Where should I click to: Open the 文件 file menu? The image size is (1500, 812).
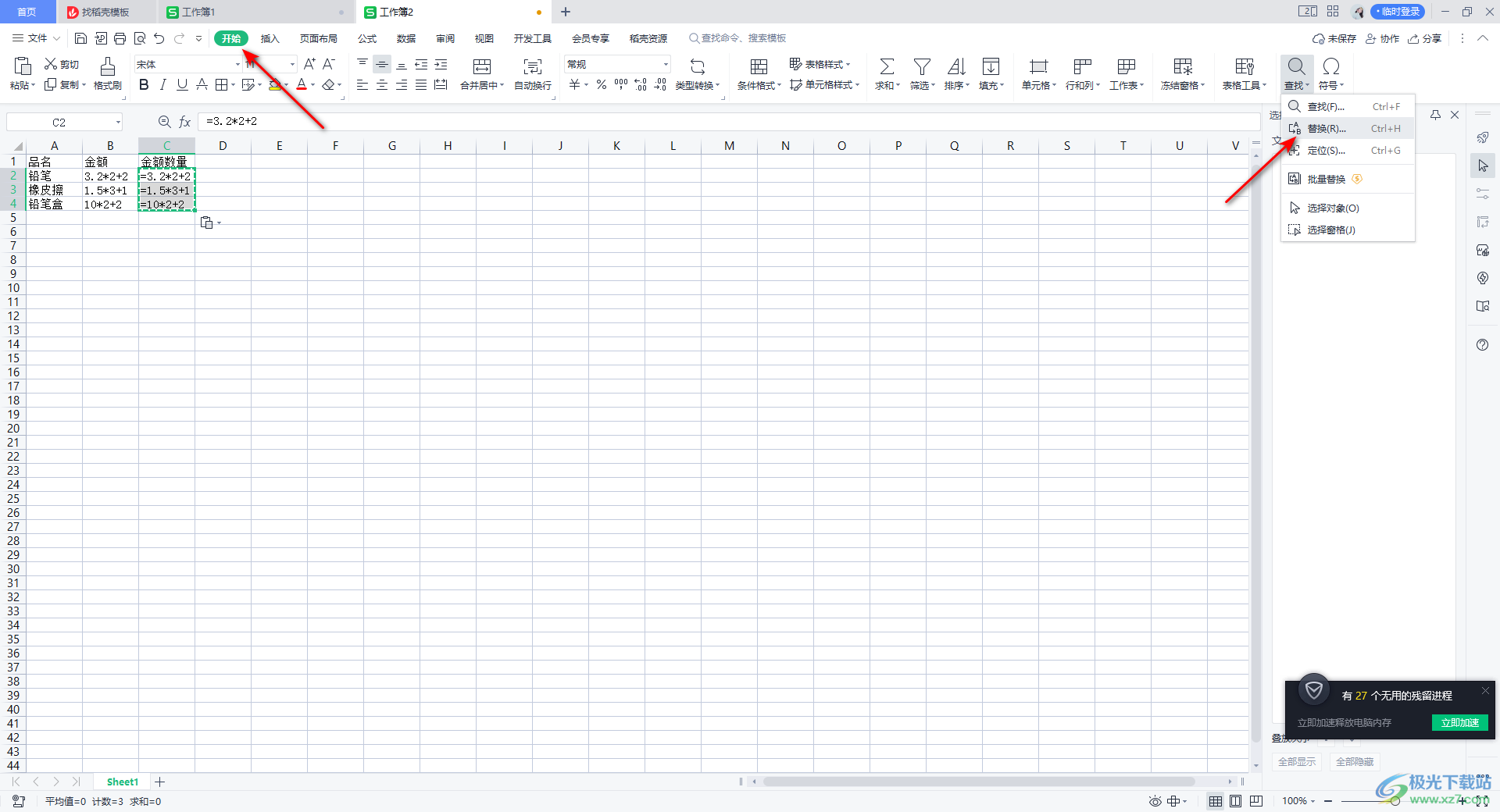click(x=35, y=38)
